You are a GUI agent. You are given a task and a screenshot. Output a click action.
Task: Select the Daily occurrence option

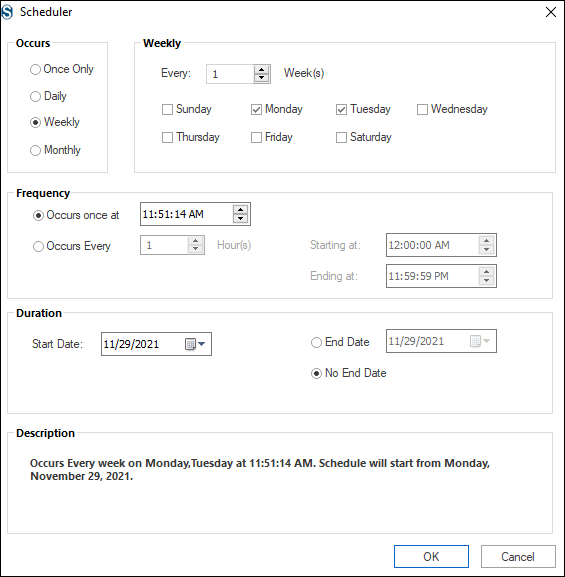(48, 96)
